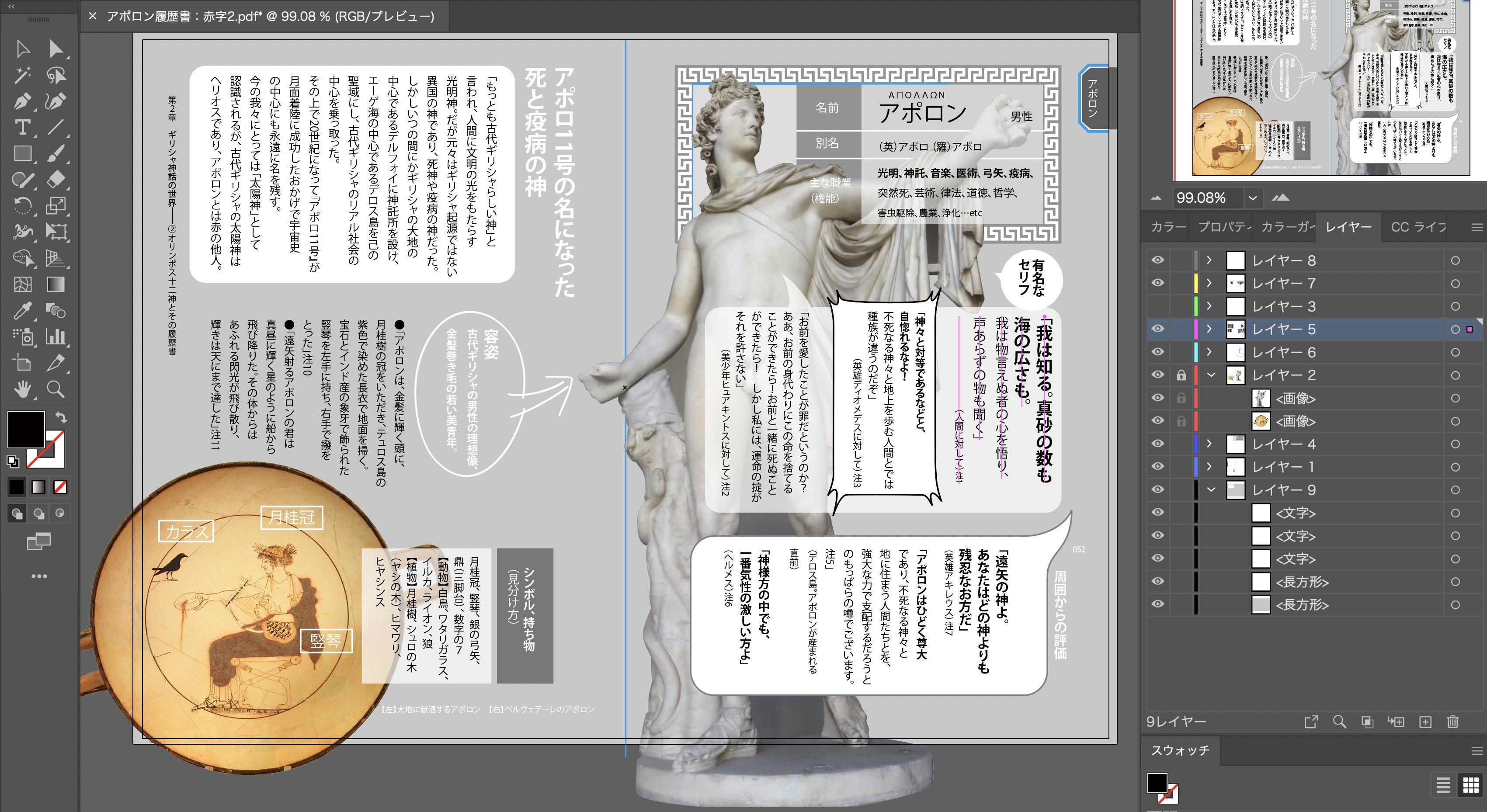Select the Line Segment tool
The image size is (1487, 812).
[56, 127]
